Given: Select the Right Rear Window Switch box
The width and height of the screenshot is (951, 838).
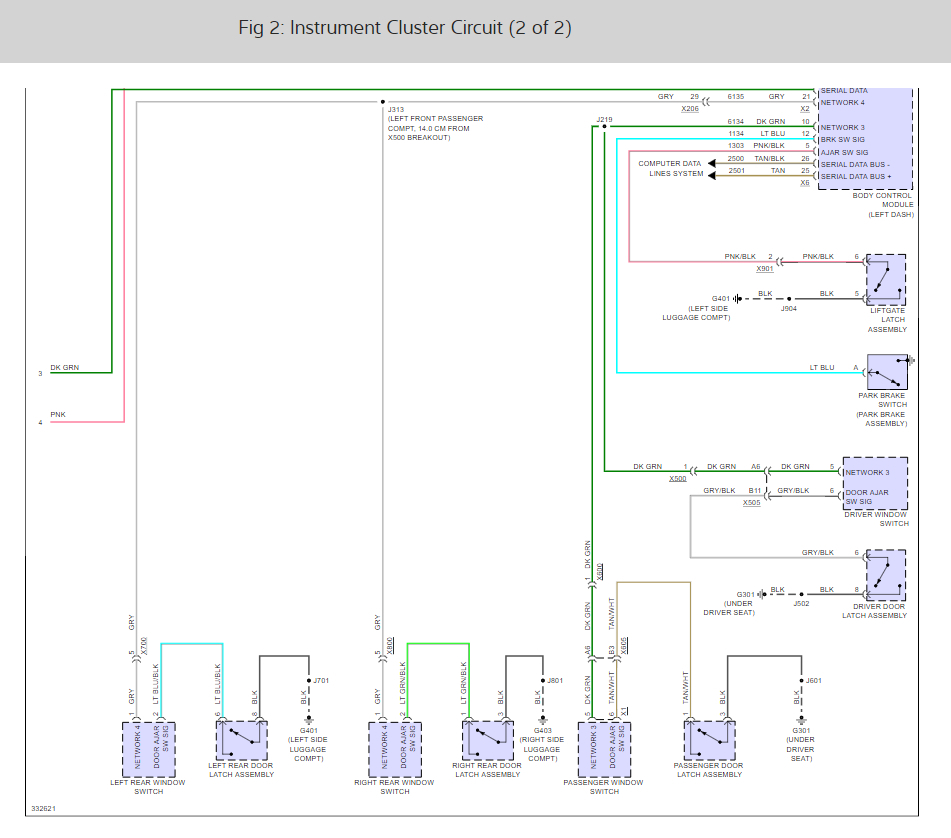Looking at the screenshot, I should (x=394, y=748).
